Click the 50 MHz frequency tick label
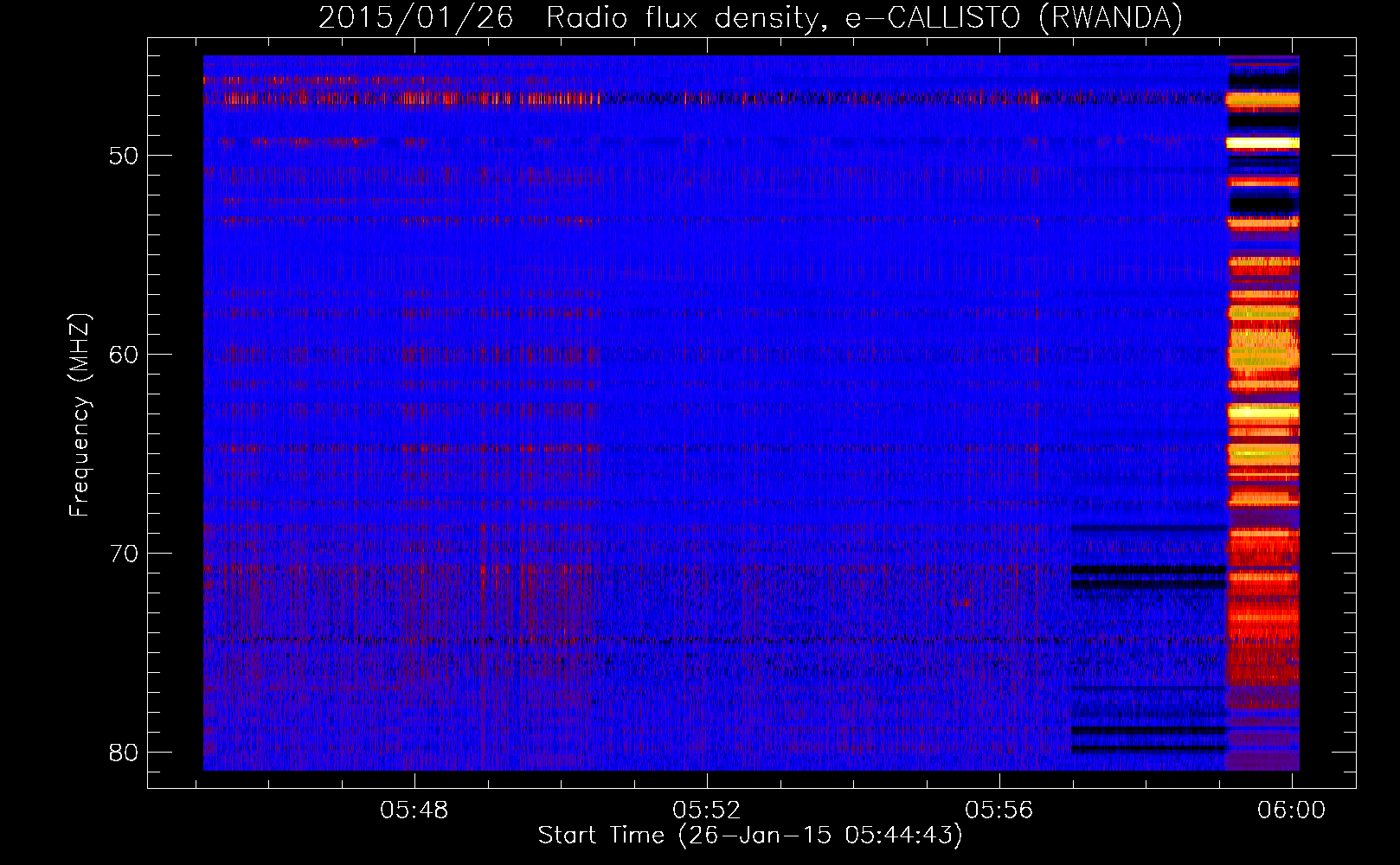The image size is (1400, 865). pyautogui.click(x=124, y=156)
